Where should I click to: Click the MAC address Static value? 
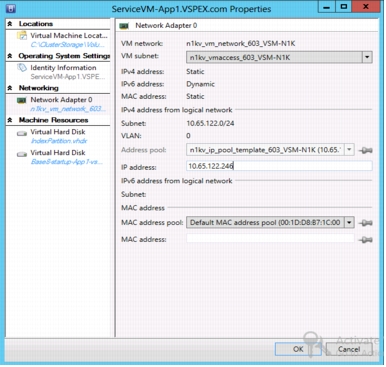tap(195, 96)
